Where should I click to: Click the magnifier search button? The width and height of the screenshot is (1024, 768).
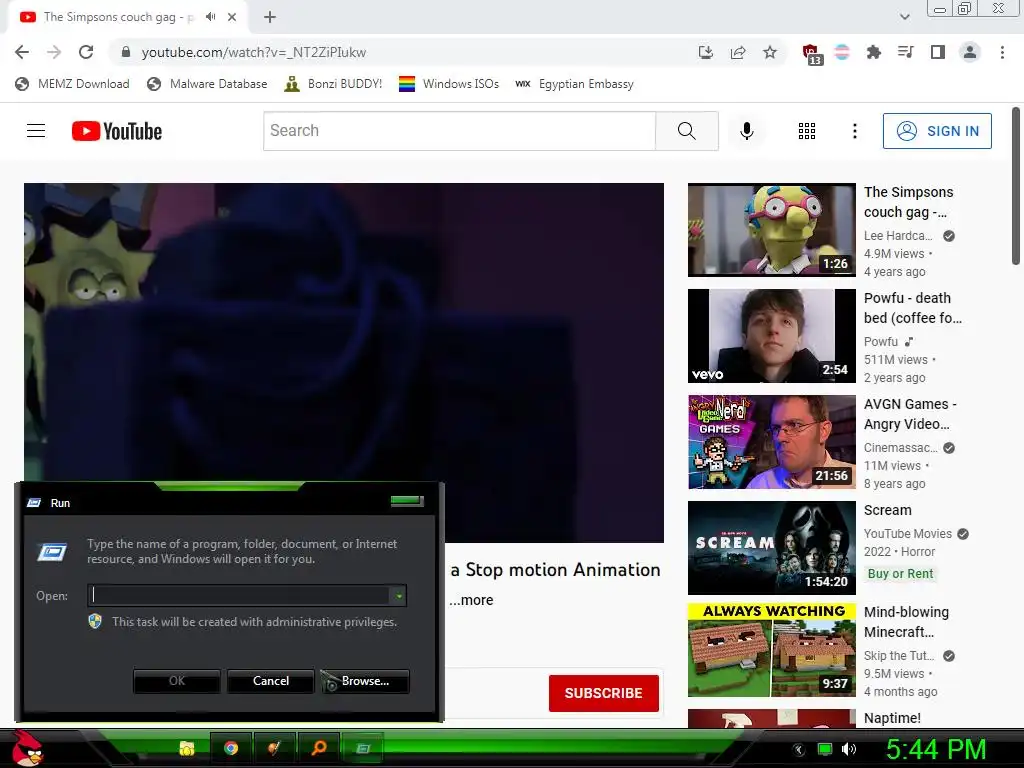[x=687, y=131]
